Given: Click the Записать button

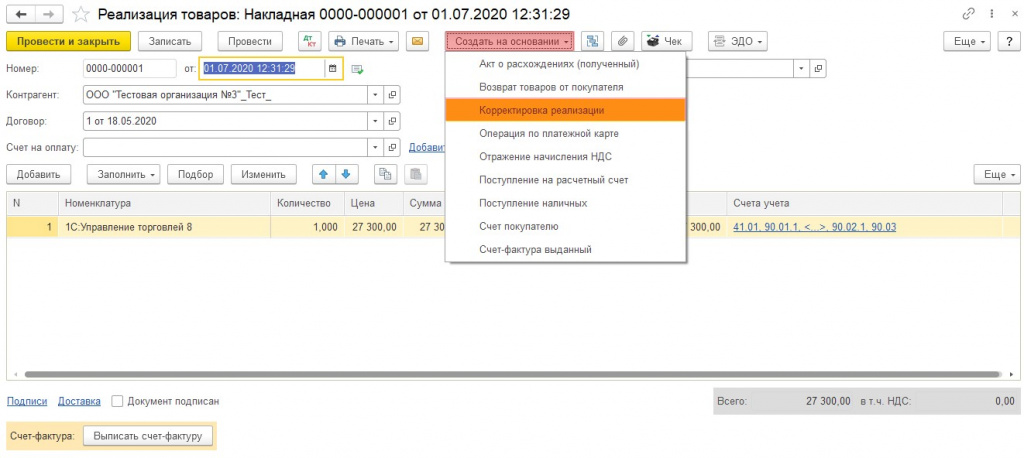Looking at the screenshot, I should point(170,41).
